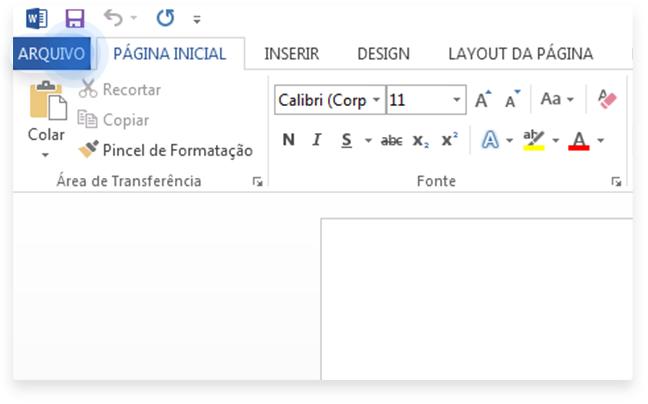Apply red font color
Screen dimensions: 648x404
tap(579, 140)
